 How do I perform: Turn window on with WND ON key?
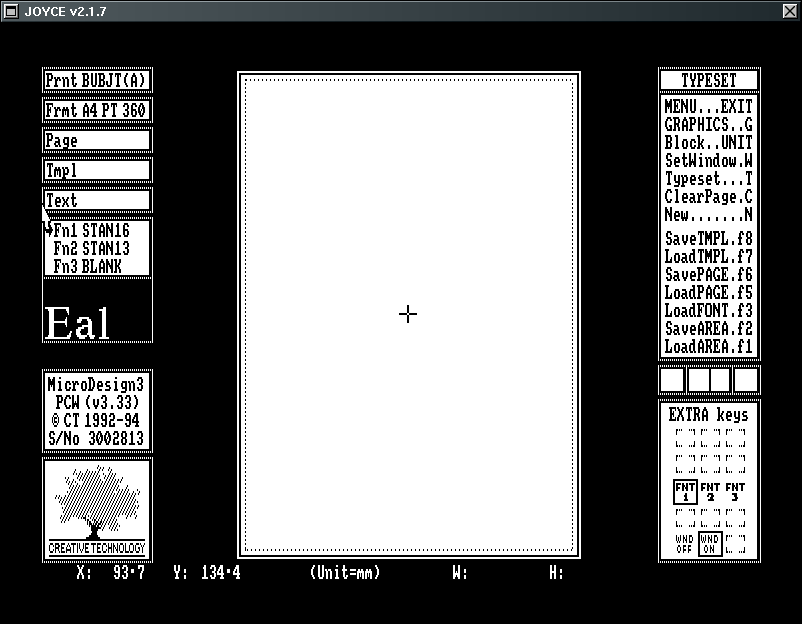[x=710, y=544]
